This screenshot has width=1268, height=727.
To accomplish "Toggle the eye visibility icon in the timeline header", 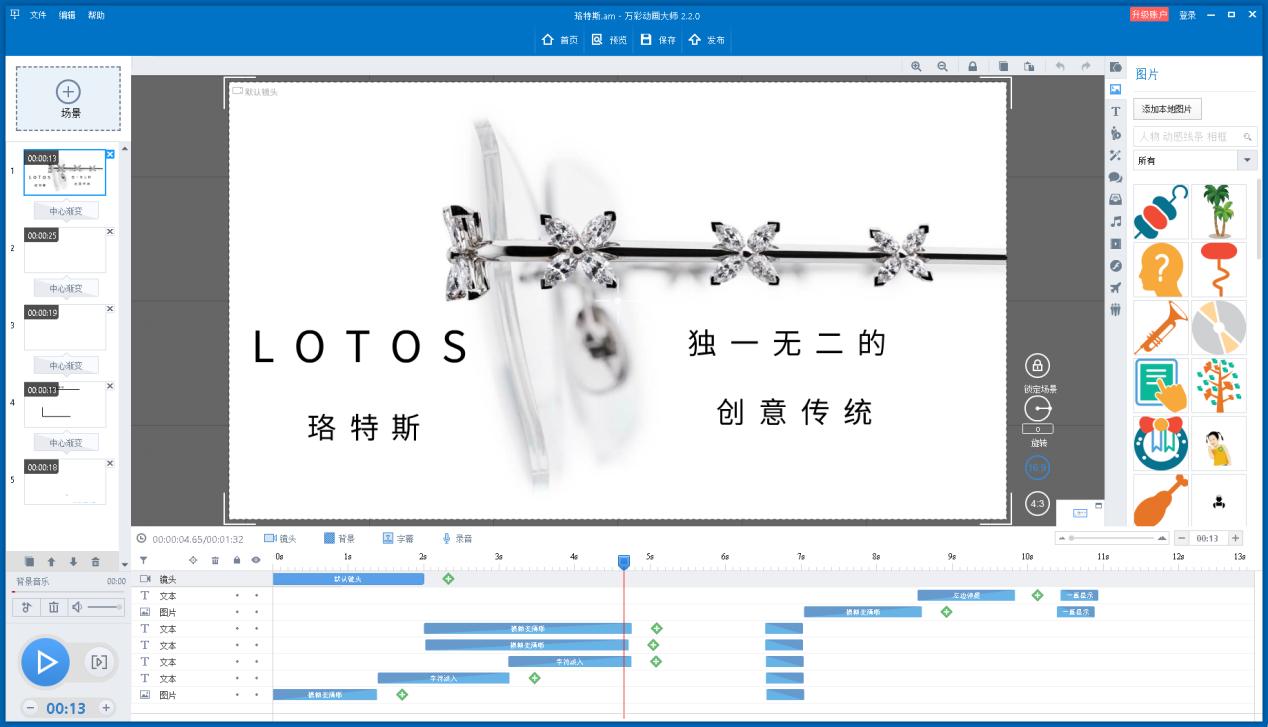I will pyautogui.click(x=256, y=560).
